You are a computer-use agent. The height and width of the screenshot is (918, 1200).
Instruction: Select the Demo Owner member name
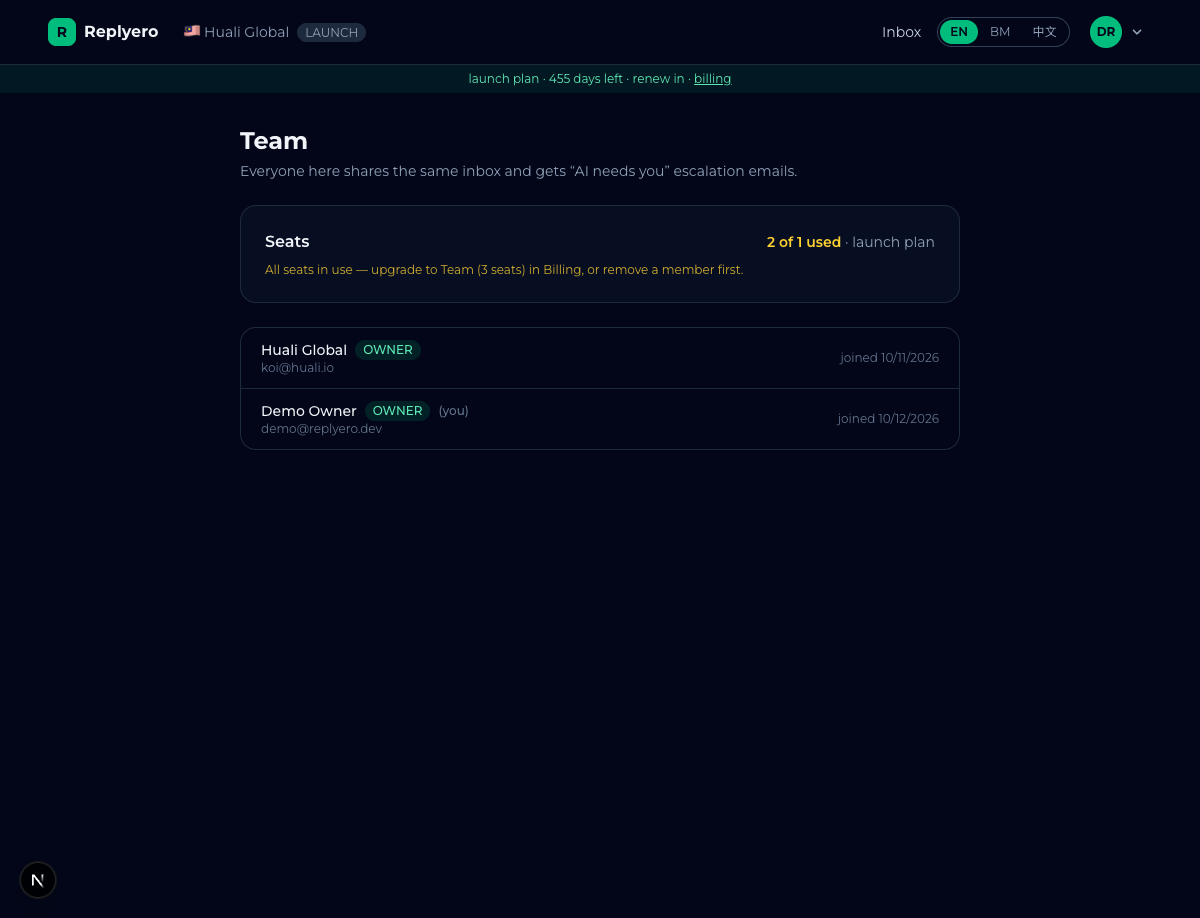click(309, 411)
